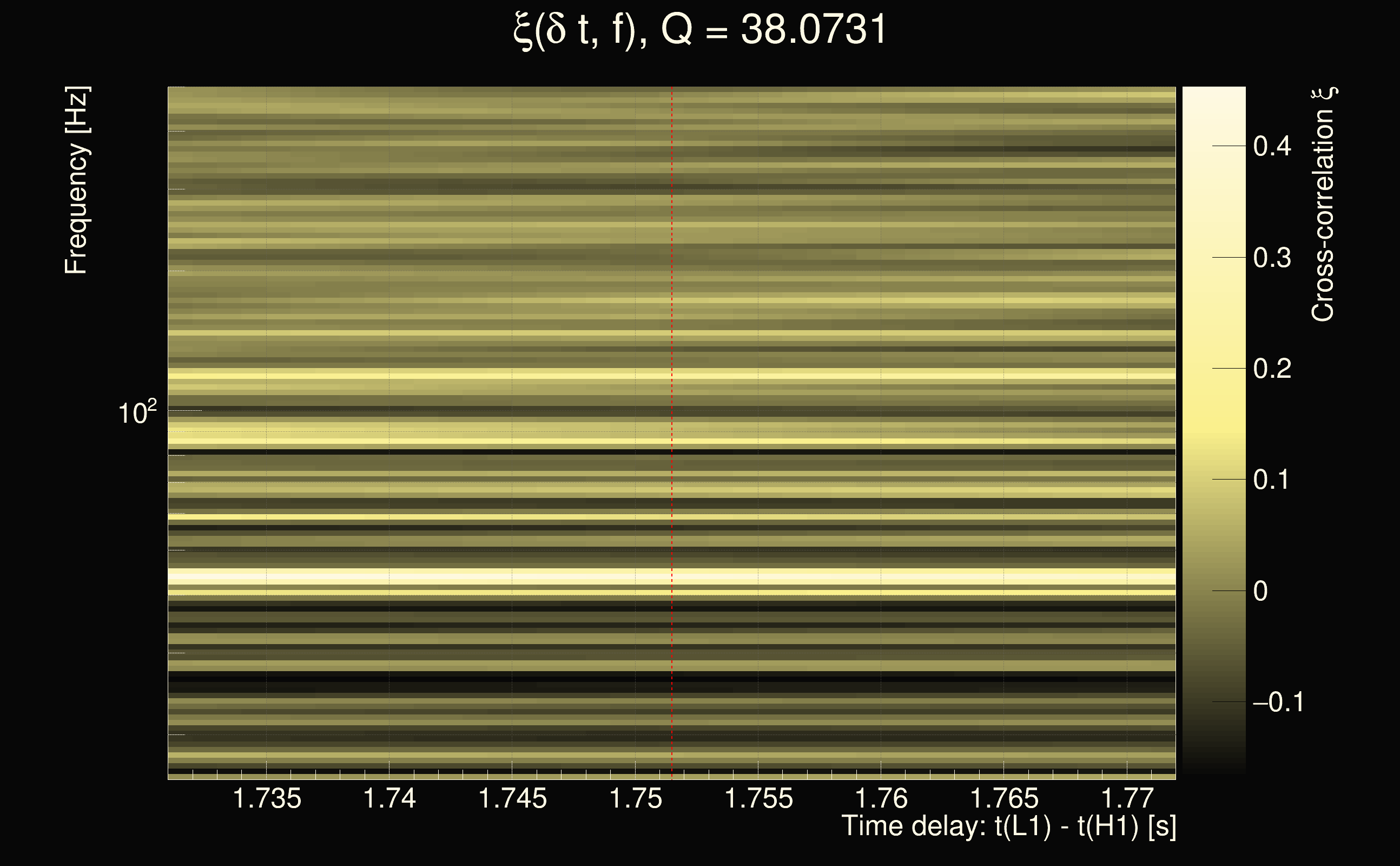Click the Frequency [Hz] y-axis label
Image resolution: width=1400 pixels, height=866 pixels.
[x=77, y=180]
